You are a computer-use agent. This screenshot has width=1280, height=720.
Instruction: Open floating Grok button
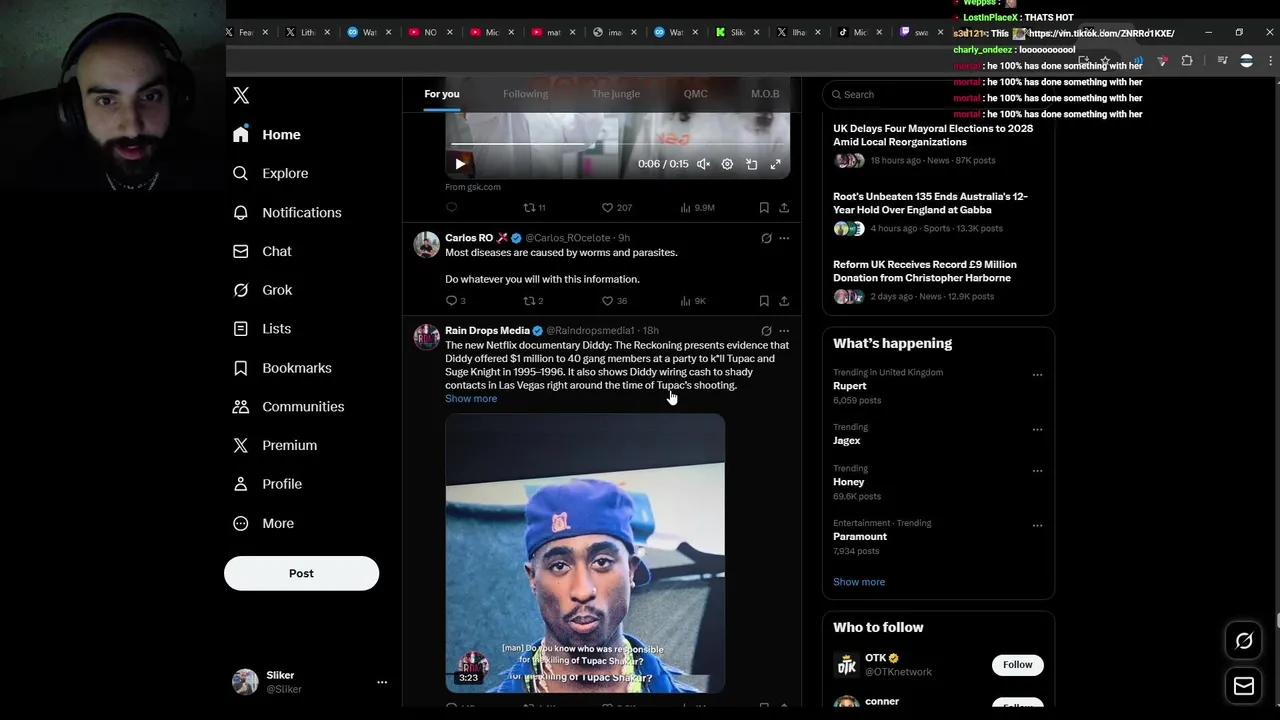1244,641
